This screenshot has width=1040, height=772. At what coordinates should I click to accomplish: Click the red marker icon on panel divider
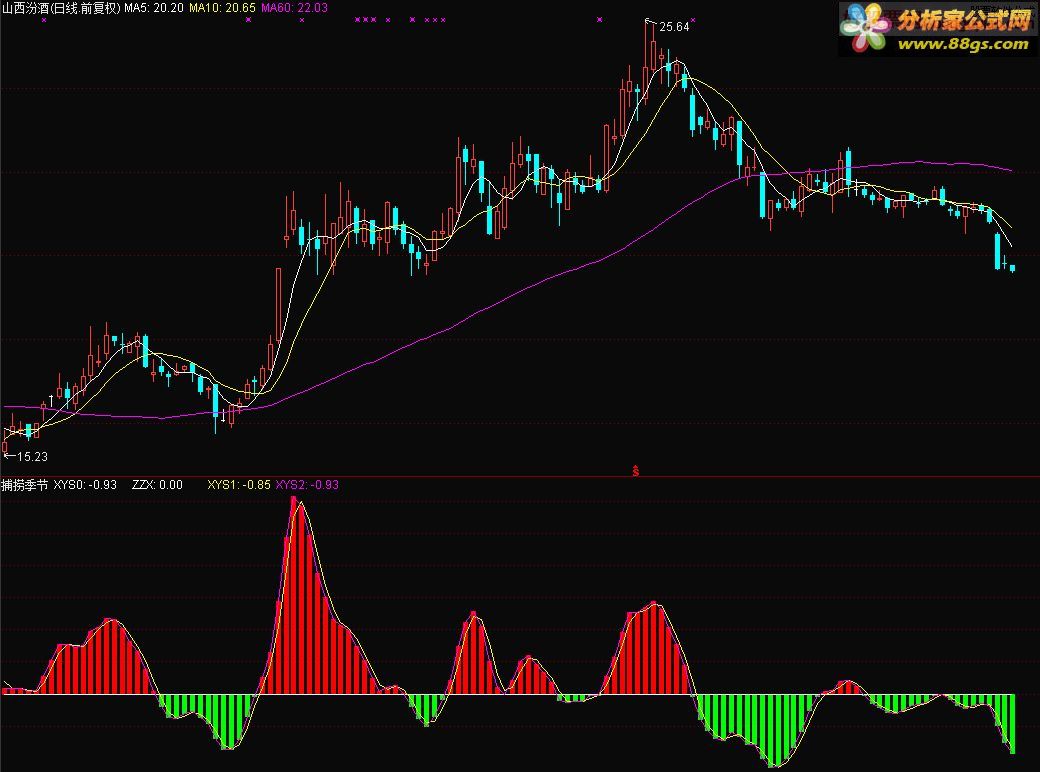coord(635,470)
